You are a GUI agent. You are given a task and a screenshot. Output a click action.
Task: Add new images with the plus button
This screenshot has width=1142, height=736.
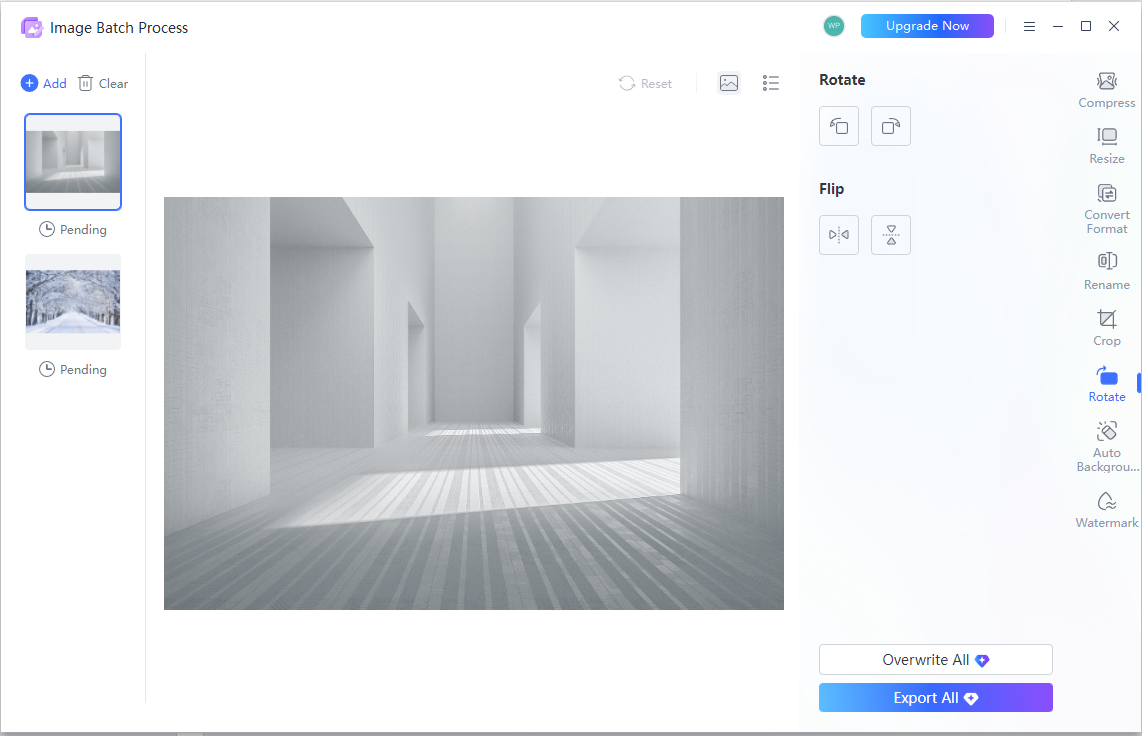click(44, 83)
